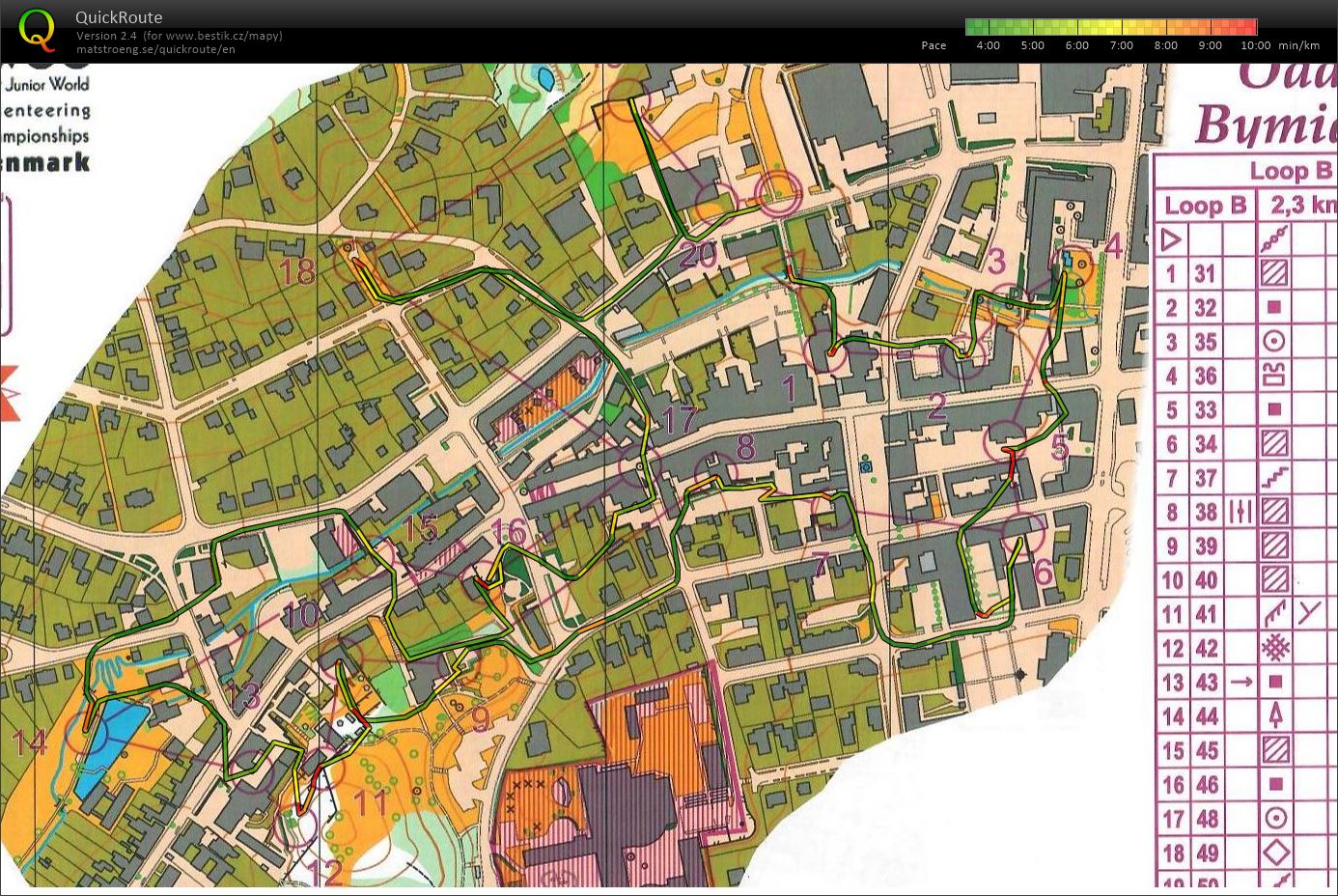Click the tree arrow symbol beside code 44
Screen dimensions: 1338x896
point(1274,715)
